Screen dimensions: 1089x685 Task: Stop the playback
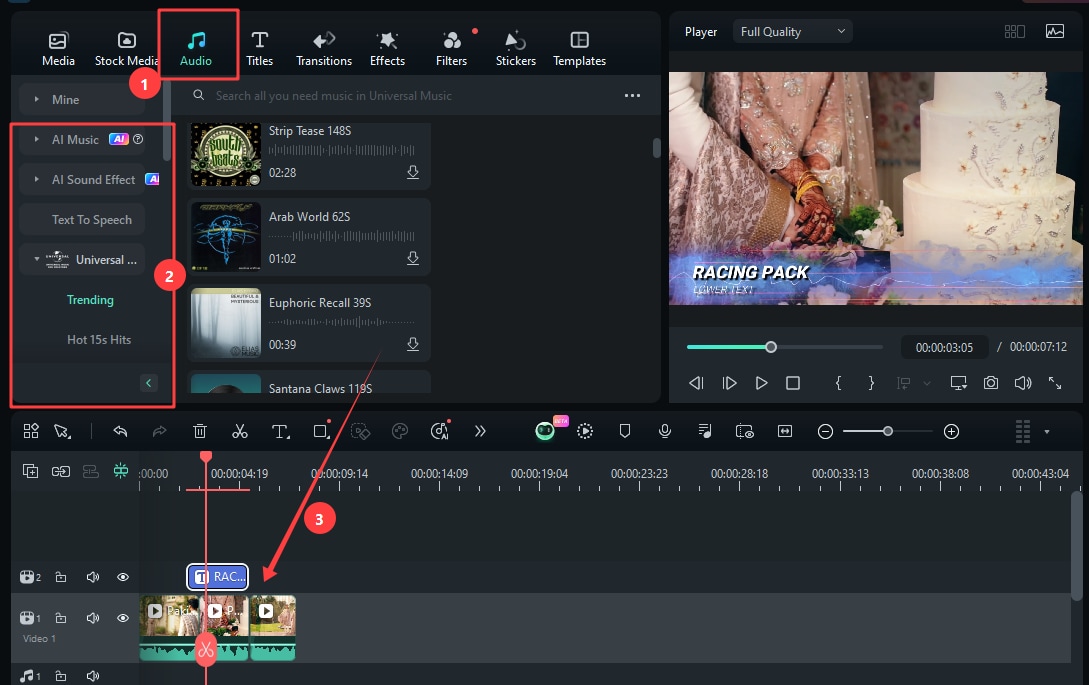(793, 383)
